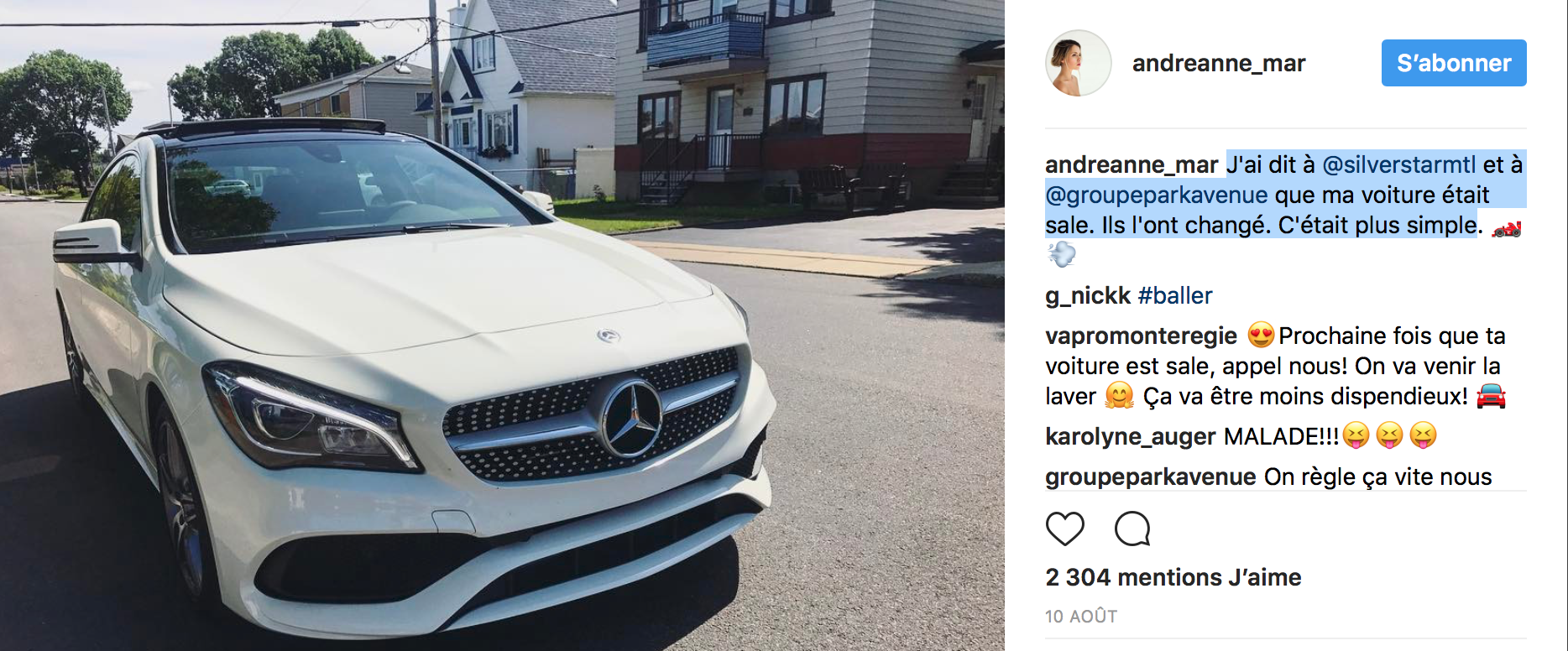Open the andreanne_mar username in the header
Viewport: 1568px width, 651px height.
[x=1219, y=63]
